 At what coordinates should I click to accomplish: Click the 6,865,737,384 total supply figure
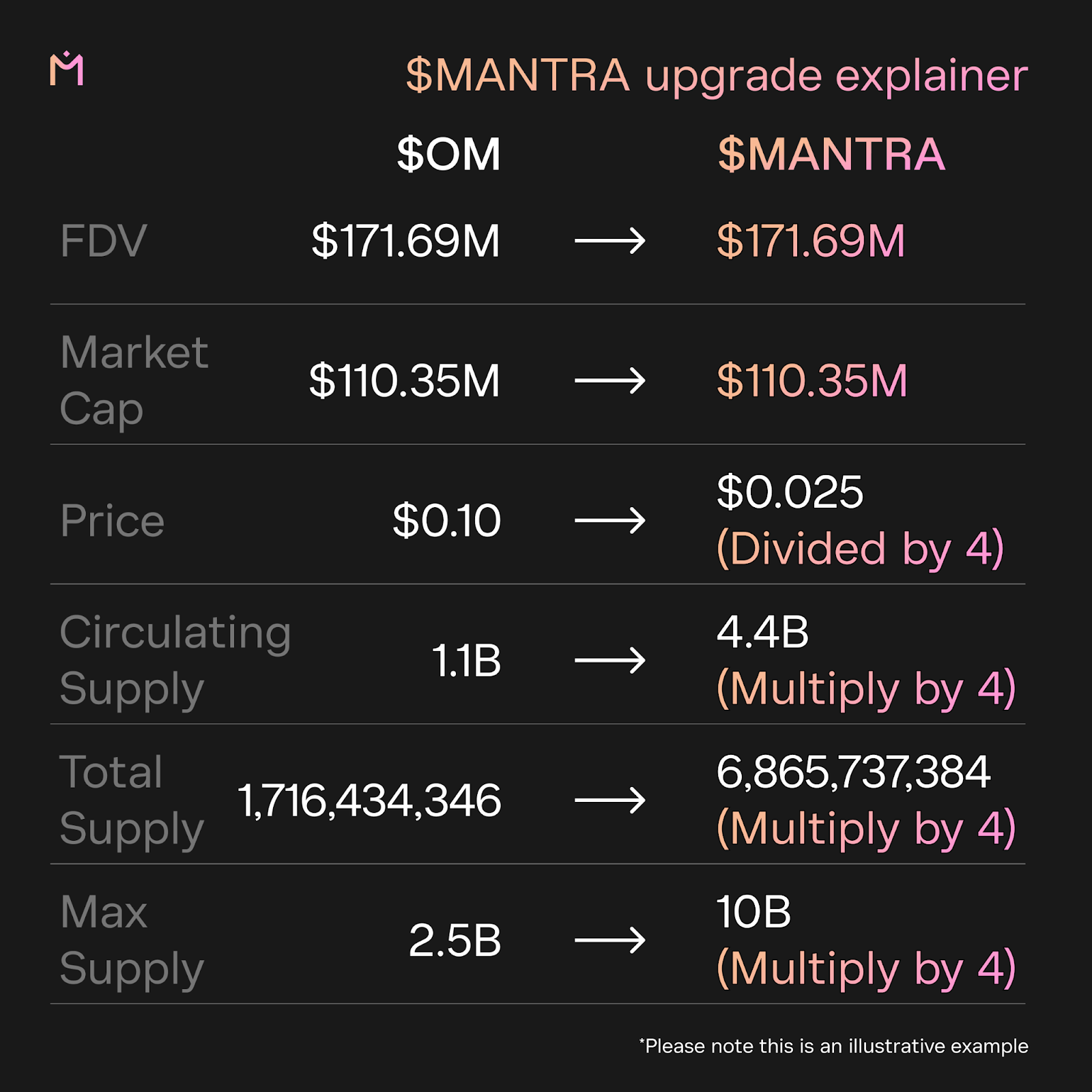[x=853, y=772]
